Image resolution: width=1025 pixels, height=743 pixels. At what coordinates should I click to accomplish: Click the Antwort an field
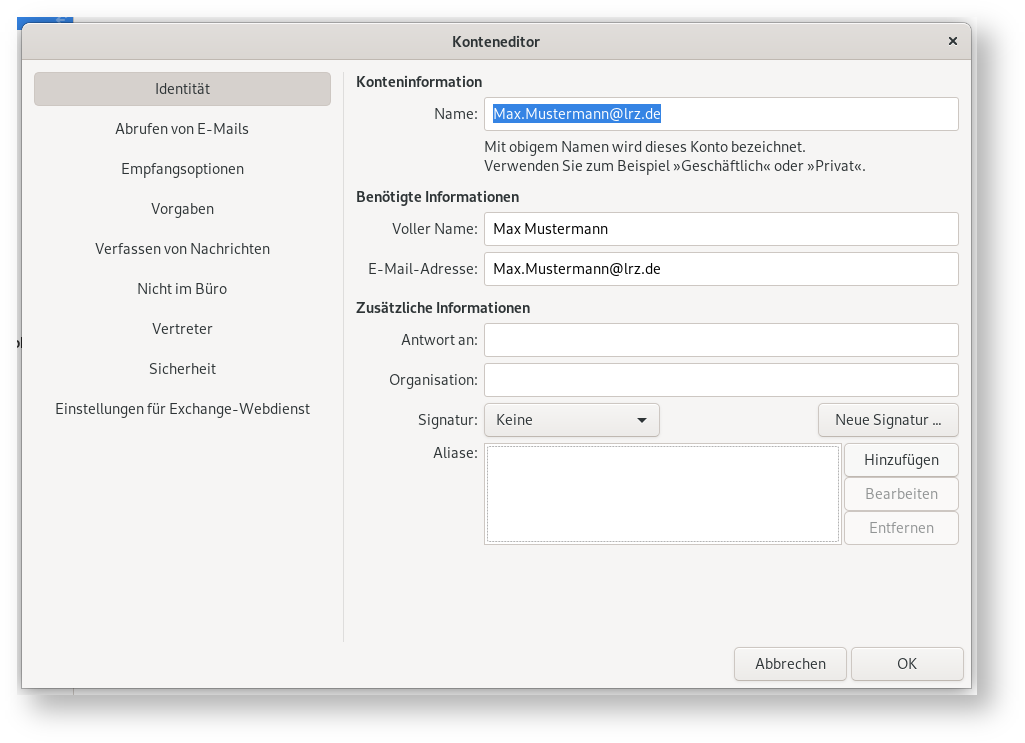coord(720,340)
